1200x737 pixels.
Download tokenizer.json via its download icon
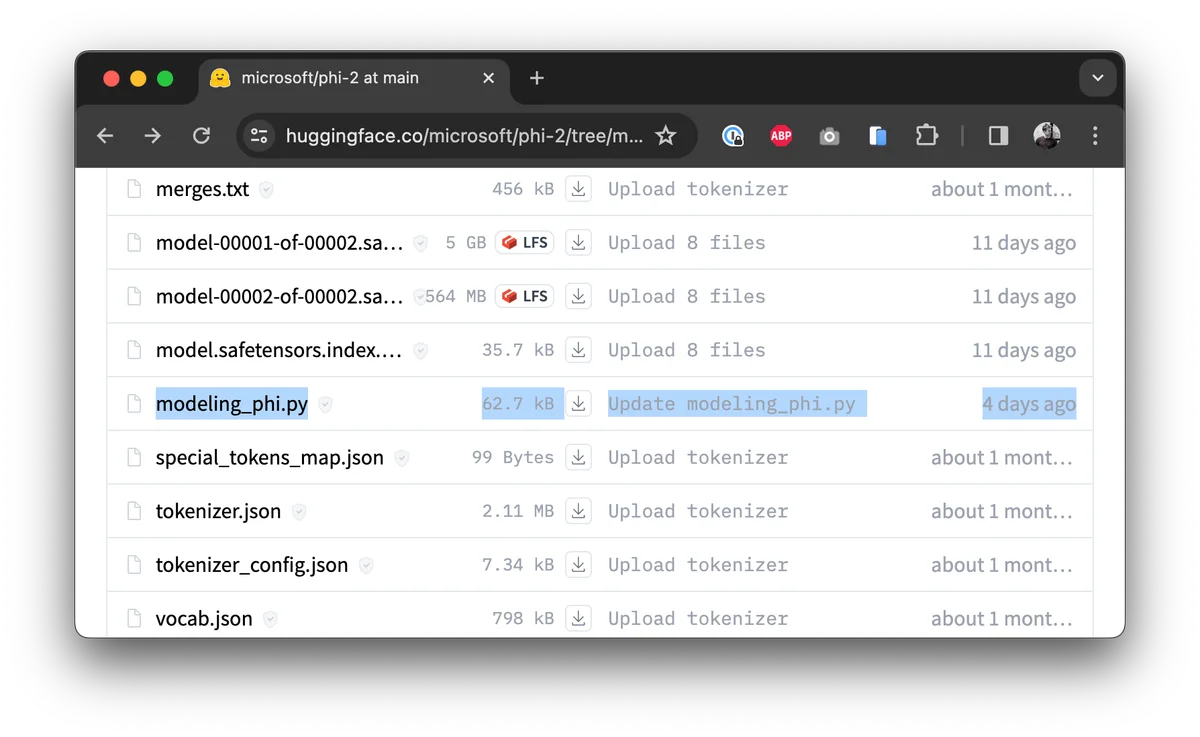point(578,511)
